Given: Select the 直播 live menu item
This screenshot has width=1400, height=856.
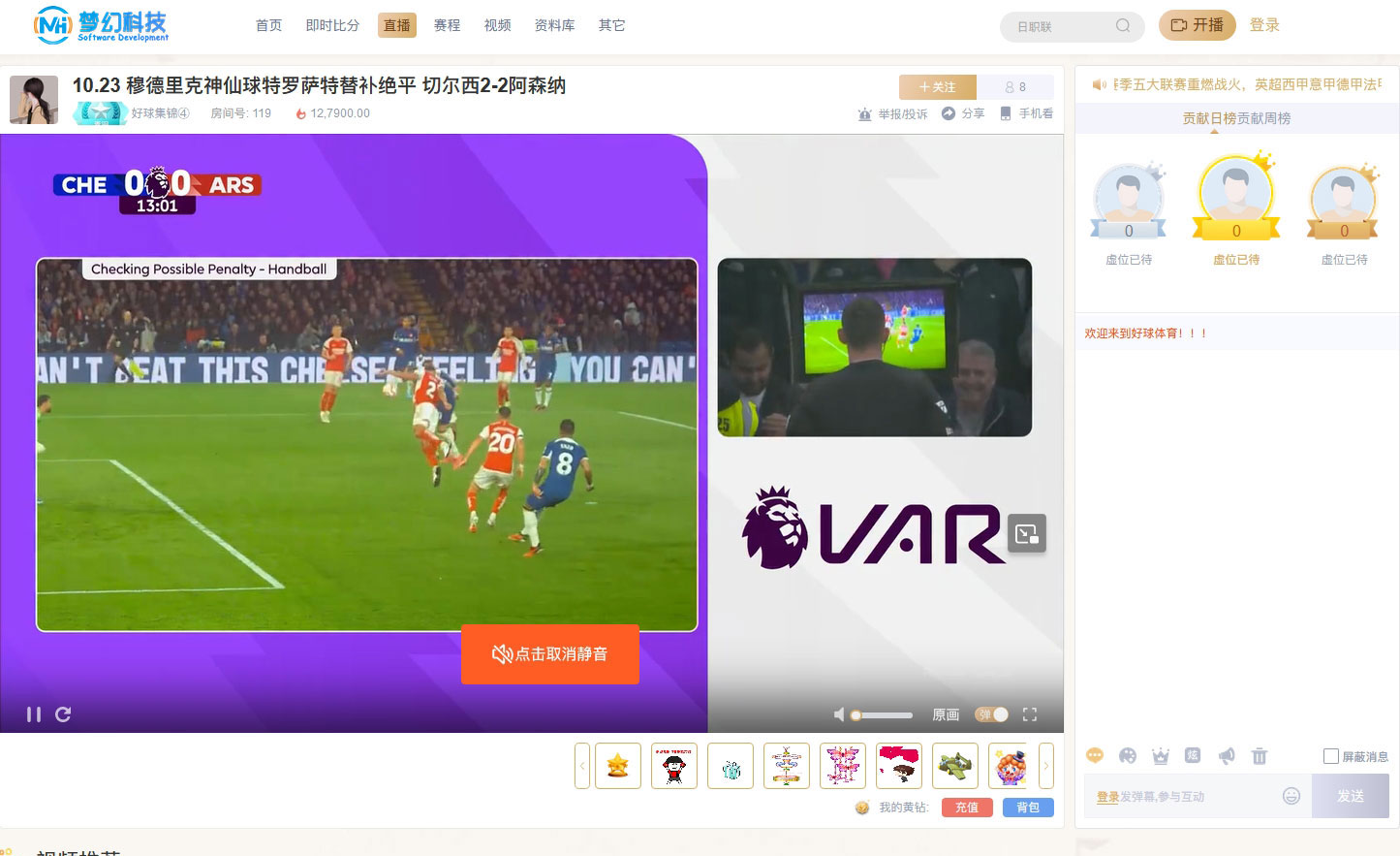Looking at the screenshot, I should point(397,25).
